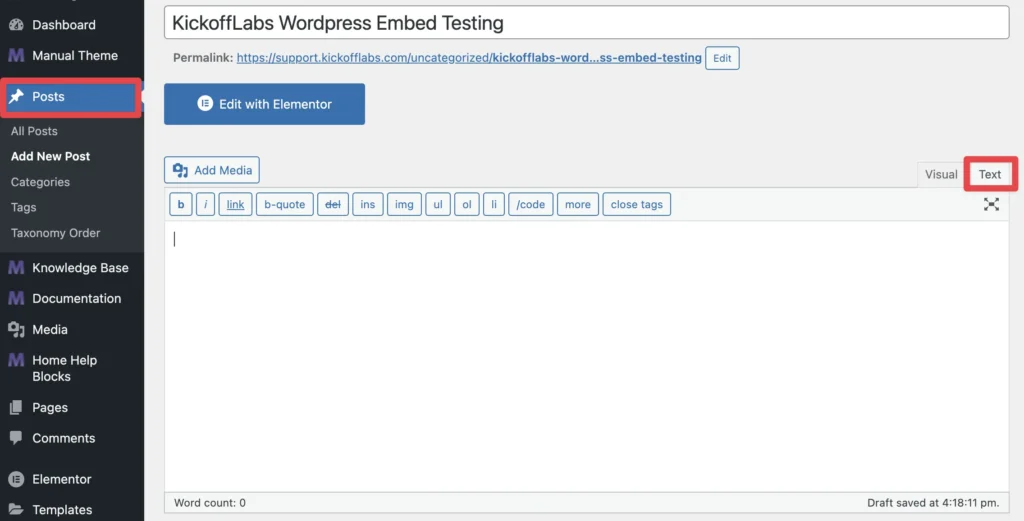
Task: Click the Media library icon in sidebar
Action: pos(16,330)
